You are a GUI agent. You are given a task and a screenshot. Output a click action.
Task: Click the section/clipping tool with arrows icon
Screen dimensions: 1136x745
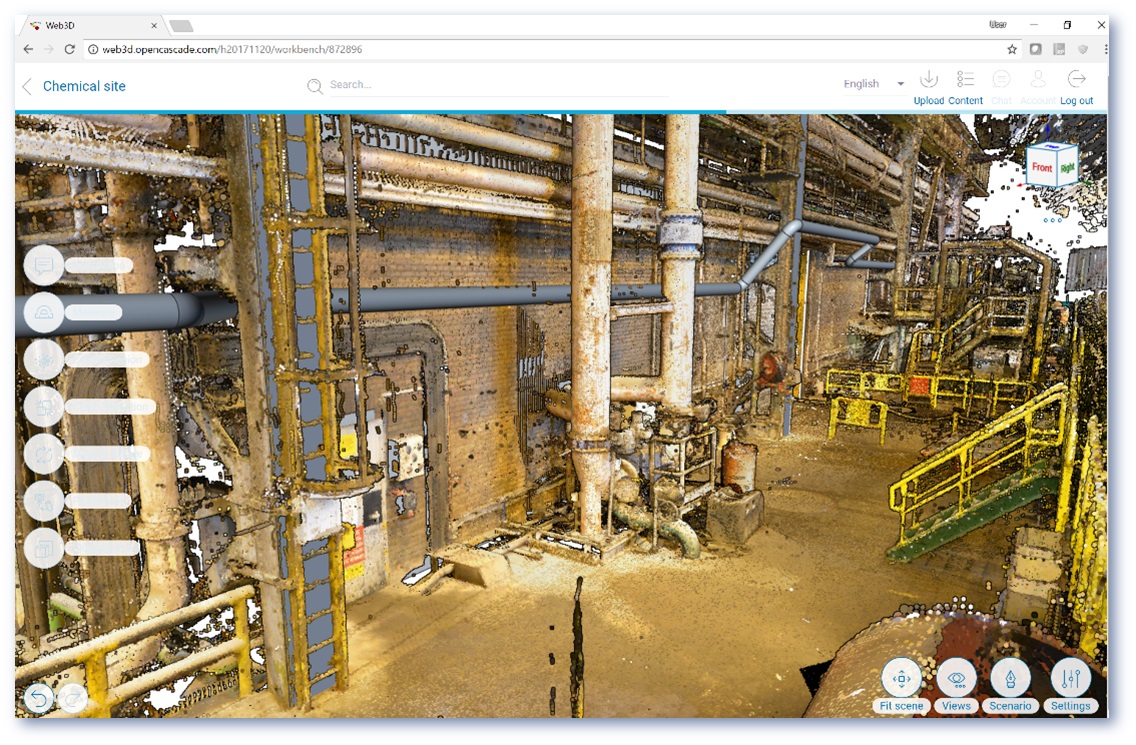click(44, 407)
